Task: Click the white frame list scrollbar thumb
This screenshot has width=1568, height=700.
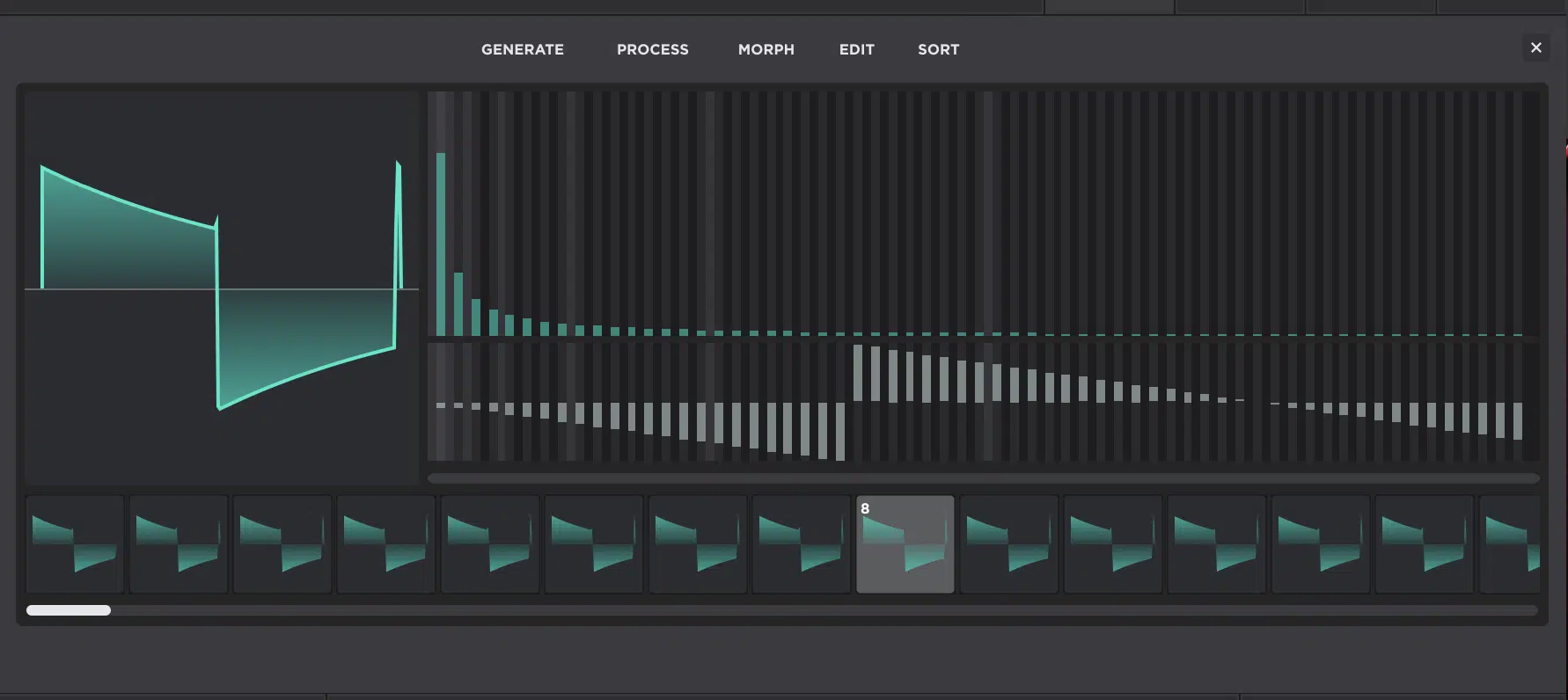Action: pyautogui.click(x=69, y=610)
